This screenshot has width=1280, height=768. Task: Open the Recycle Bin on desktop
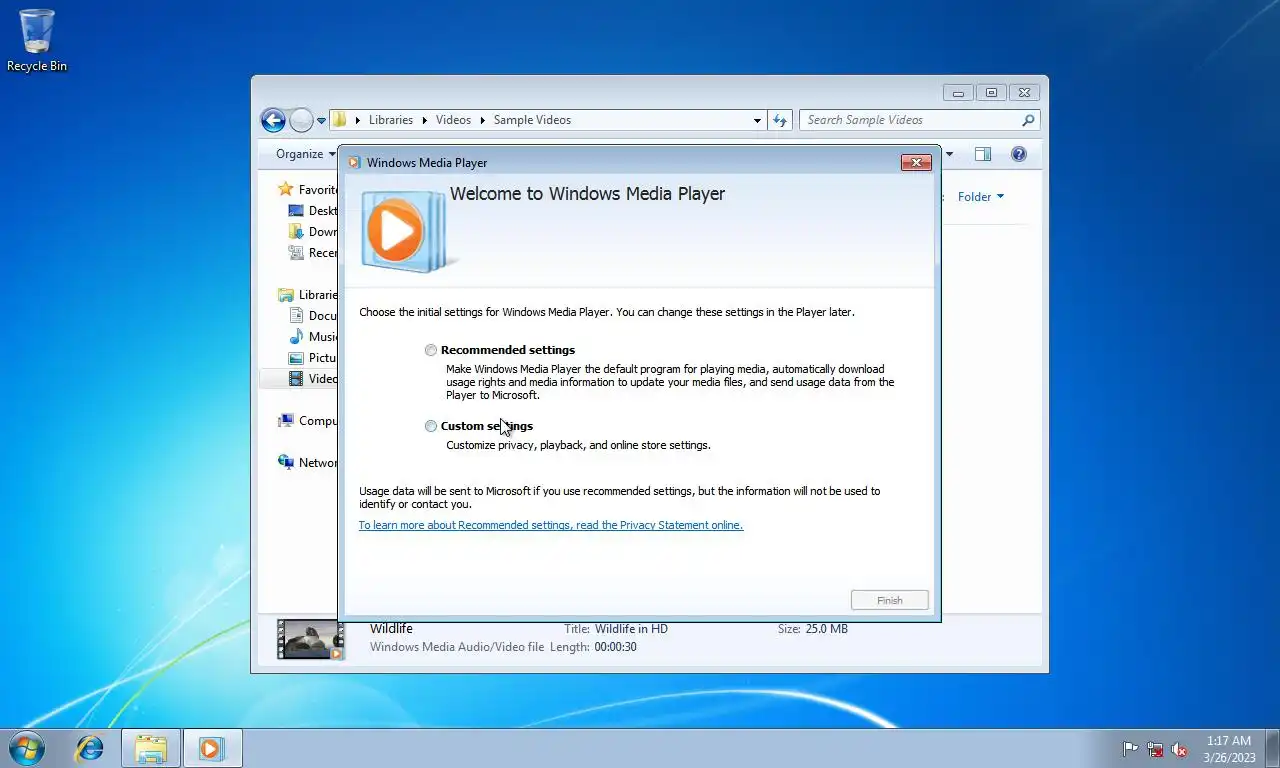(x=37, y=40)
